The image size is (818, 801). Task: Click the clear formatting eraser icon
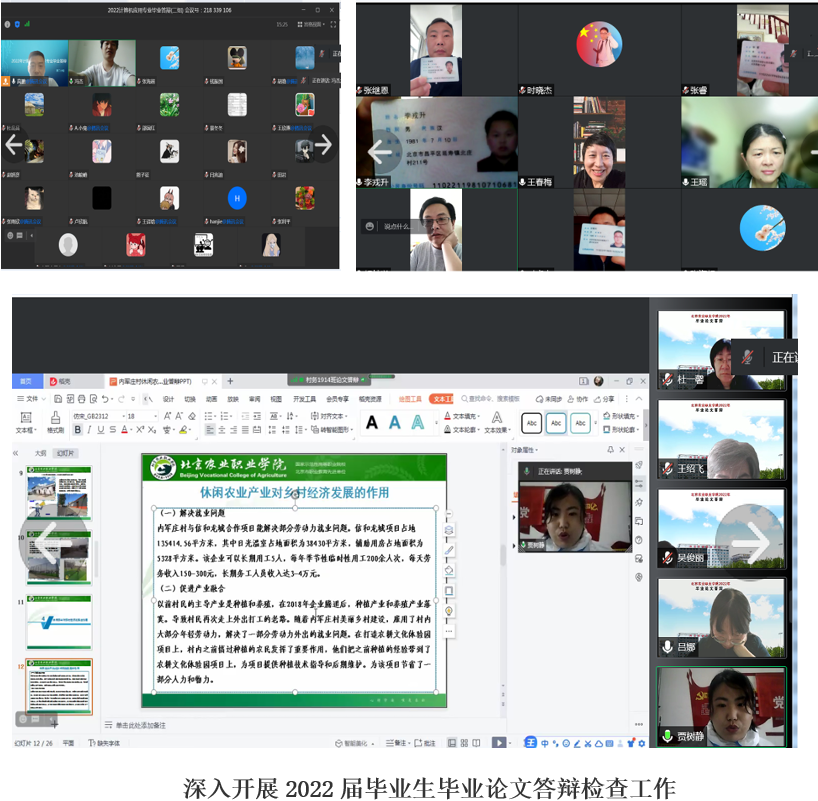tap(192, 416)
